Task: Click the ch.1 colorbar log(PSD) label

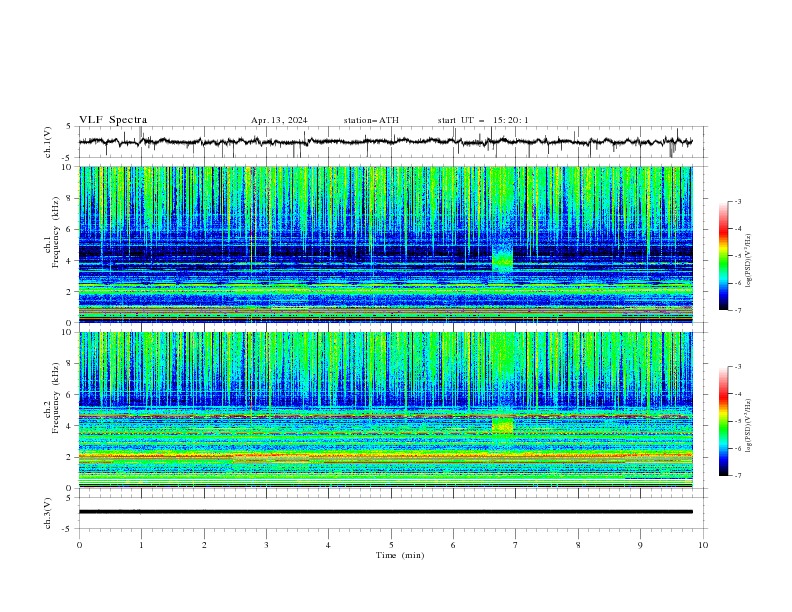Action: pos(749,261)
